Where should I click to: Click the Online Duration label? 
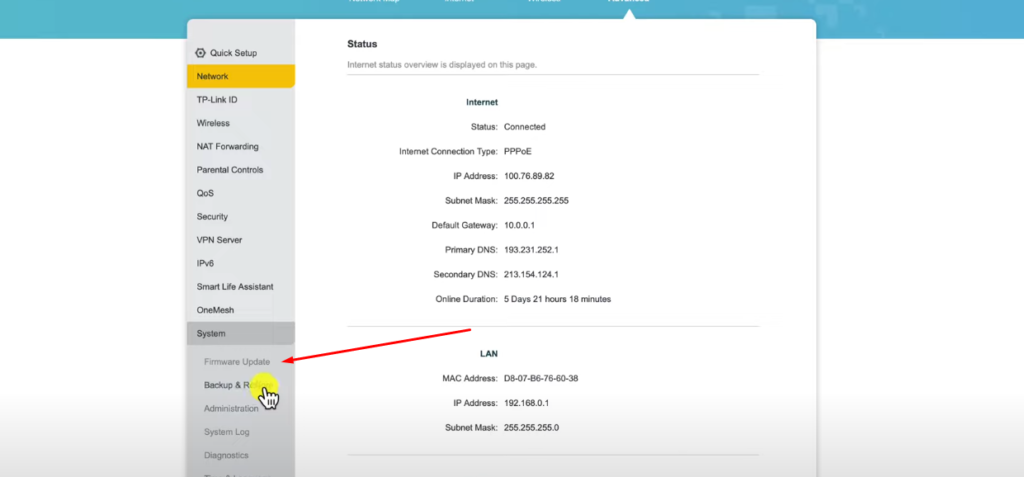pos(467,299)
